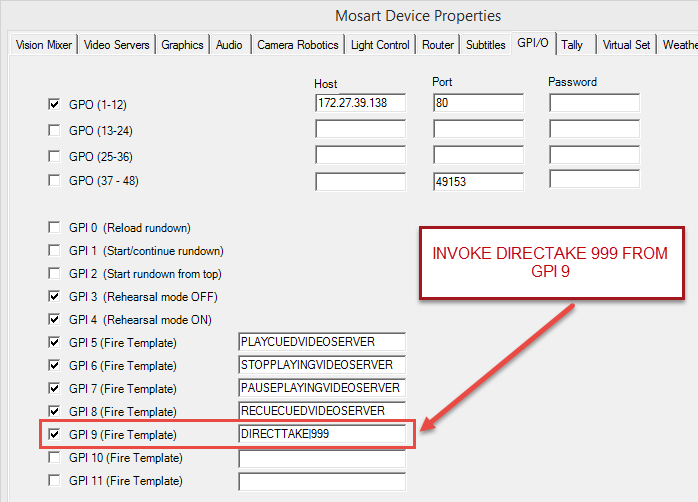Viewport: 698px width, 502px height.
Task: Click the Port field containing 49153
Action: tap(477, 181)
